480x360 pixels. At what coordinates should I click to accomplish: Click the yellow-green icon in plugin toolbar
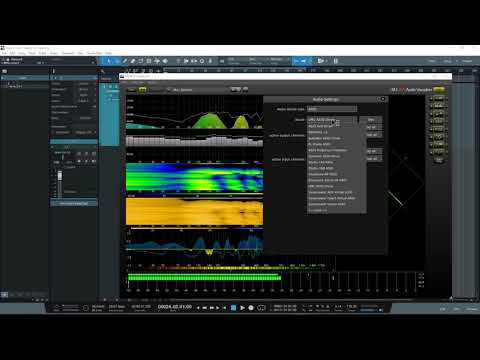142,90
